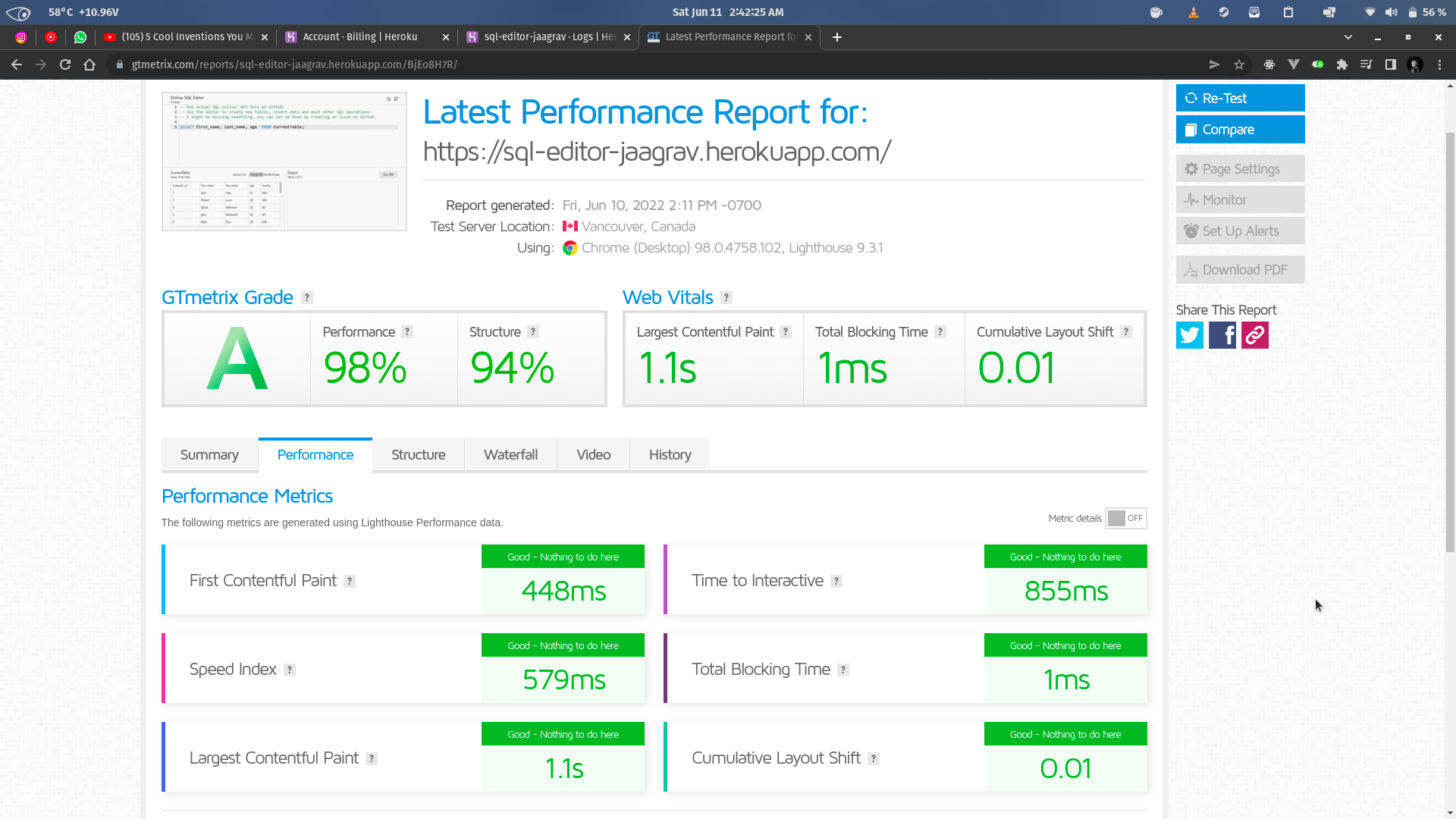
Task: Open the browser profile avatar menu
Action: coord(1415,64)
